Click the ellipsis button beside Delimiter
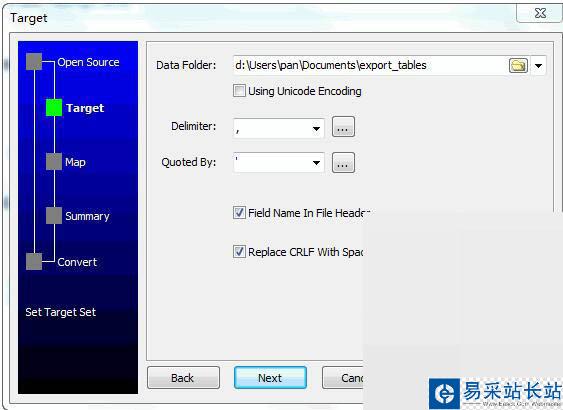Image resolution: width=563 pixels, height=410 pixels. tap(343, 127)
